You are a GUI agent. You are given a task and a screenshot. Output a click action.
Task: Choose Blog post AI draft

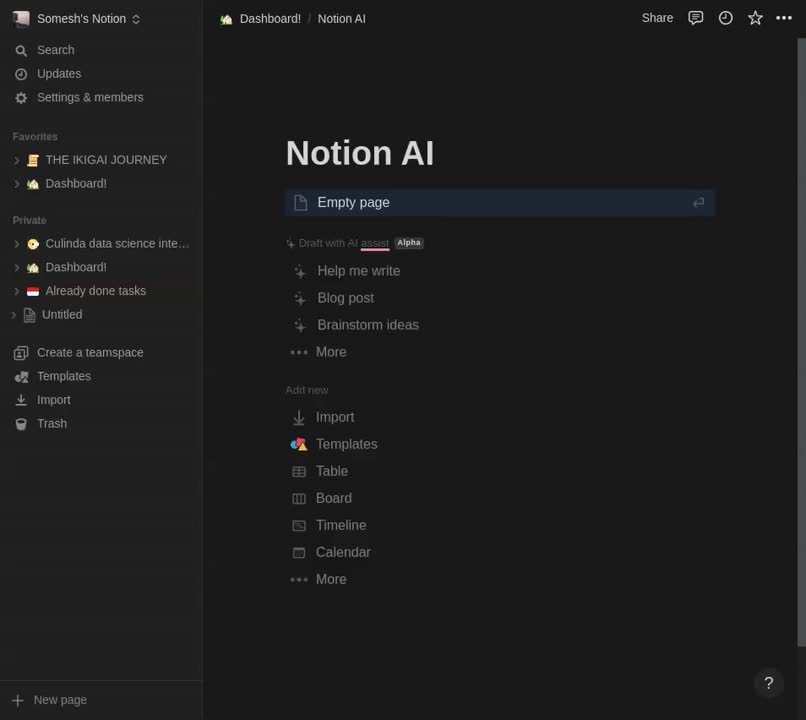[345, 298]
